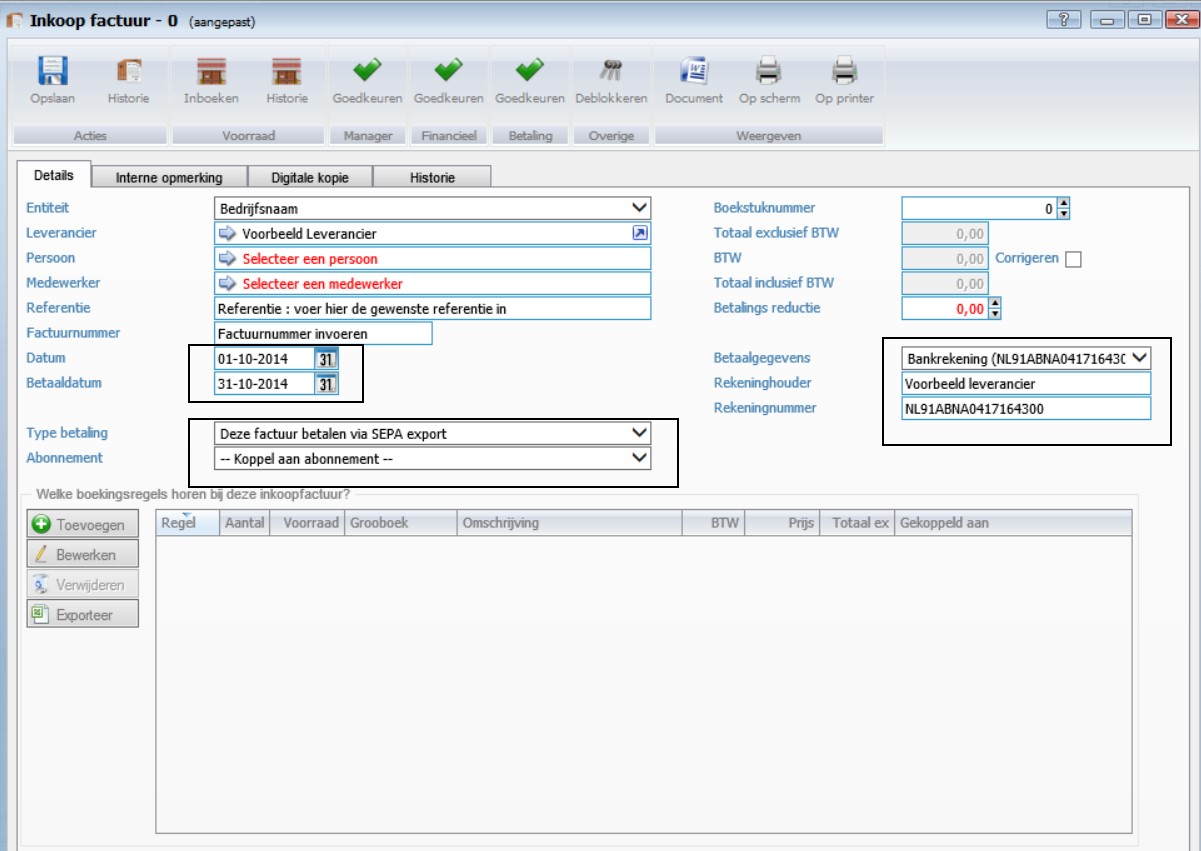Enable the Corrigeren checkbox
This screenshot has width=1201, height=851.
tap(1073, 260)
